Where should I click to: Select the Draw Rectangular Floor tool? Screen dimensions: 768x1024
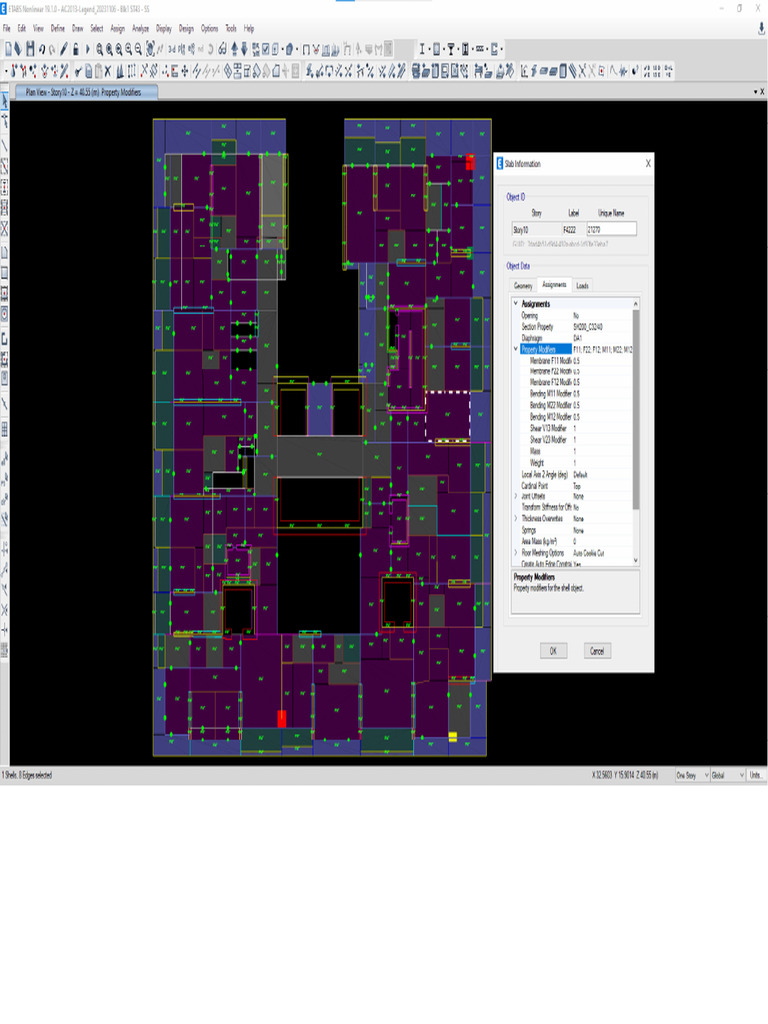[5, 273]
